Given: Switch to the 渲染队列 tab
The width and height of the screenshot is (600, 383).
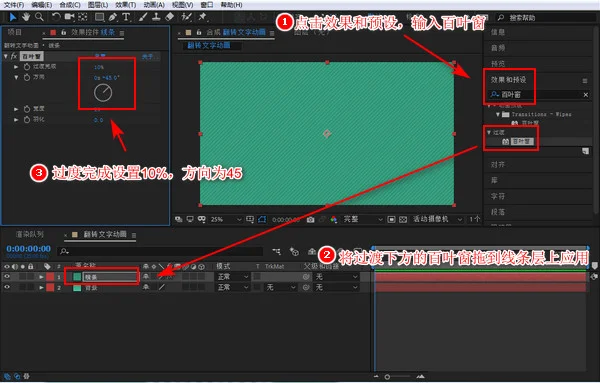Looking at the screenshot, I should (29, 234).
